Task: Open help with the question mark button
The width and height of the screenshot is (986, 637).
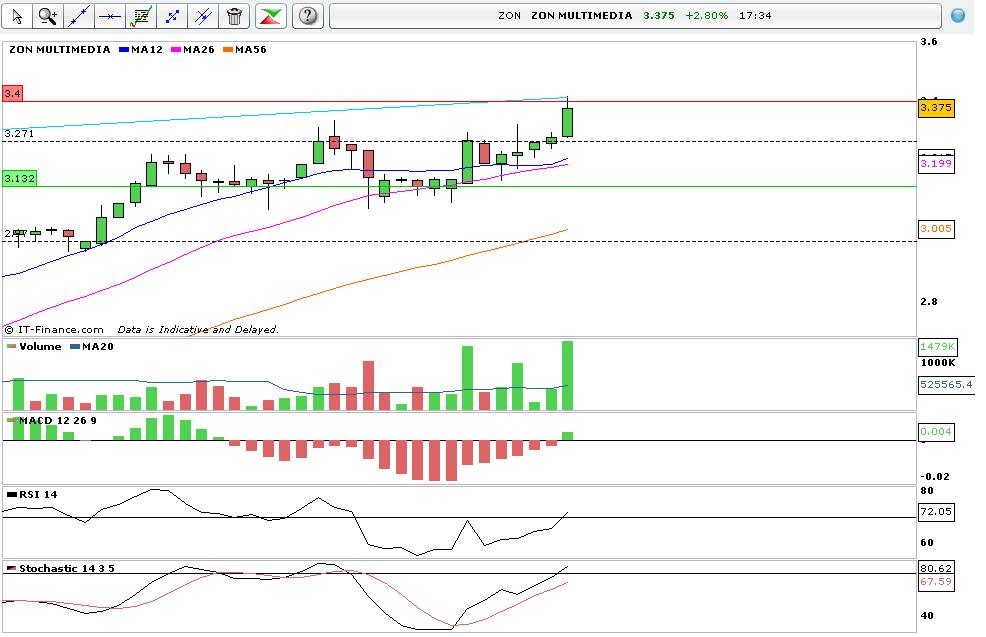Action: click(x=307, y=16)
